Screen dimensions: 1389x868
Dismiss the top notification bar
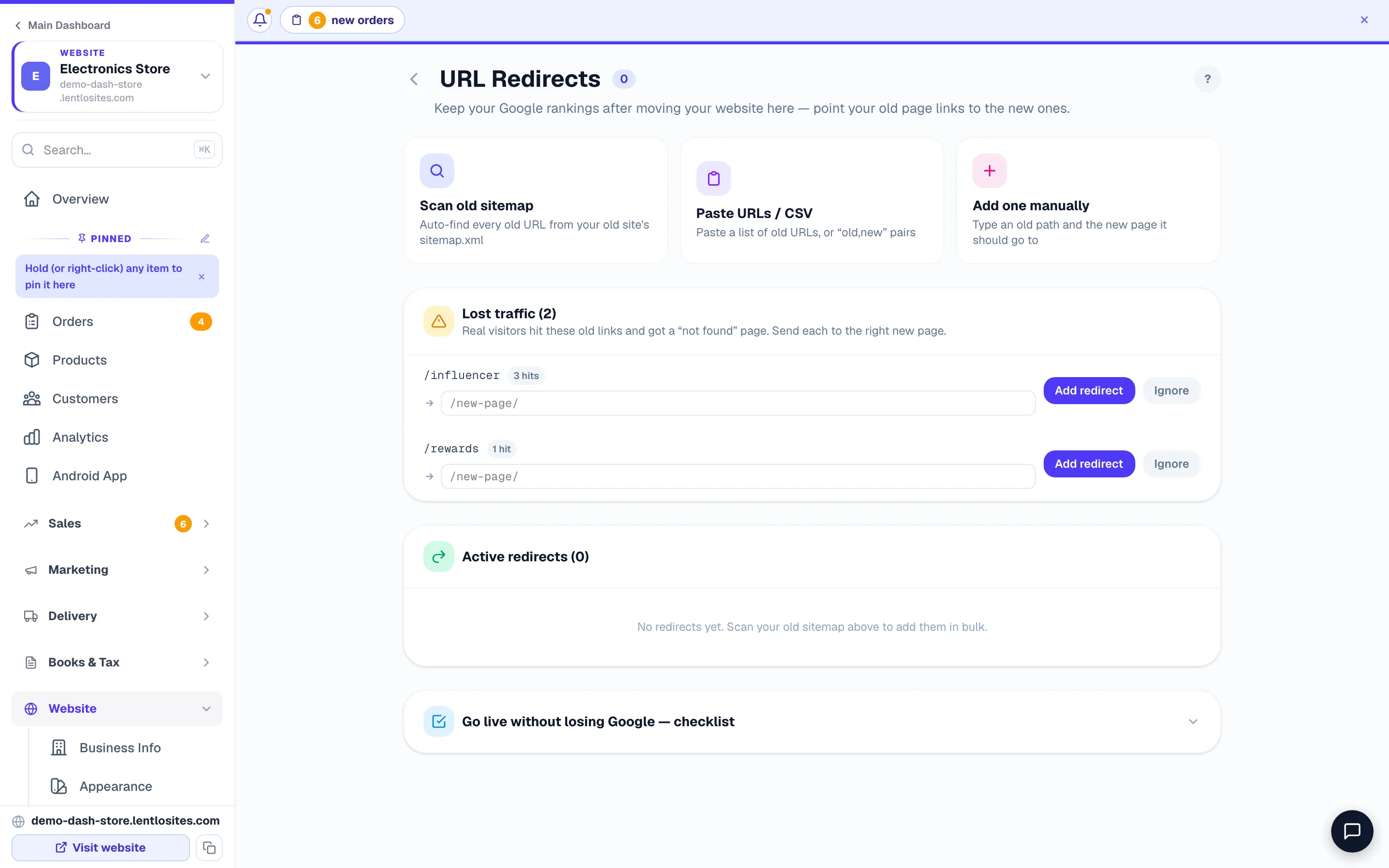[1364, 20]
